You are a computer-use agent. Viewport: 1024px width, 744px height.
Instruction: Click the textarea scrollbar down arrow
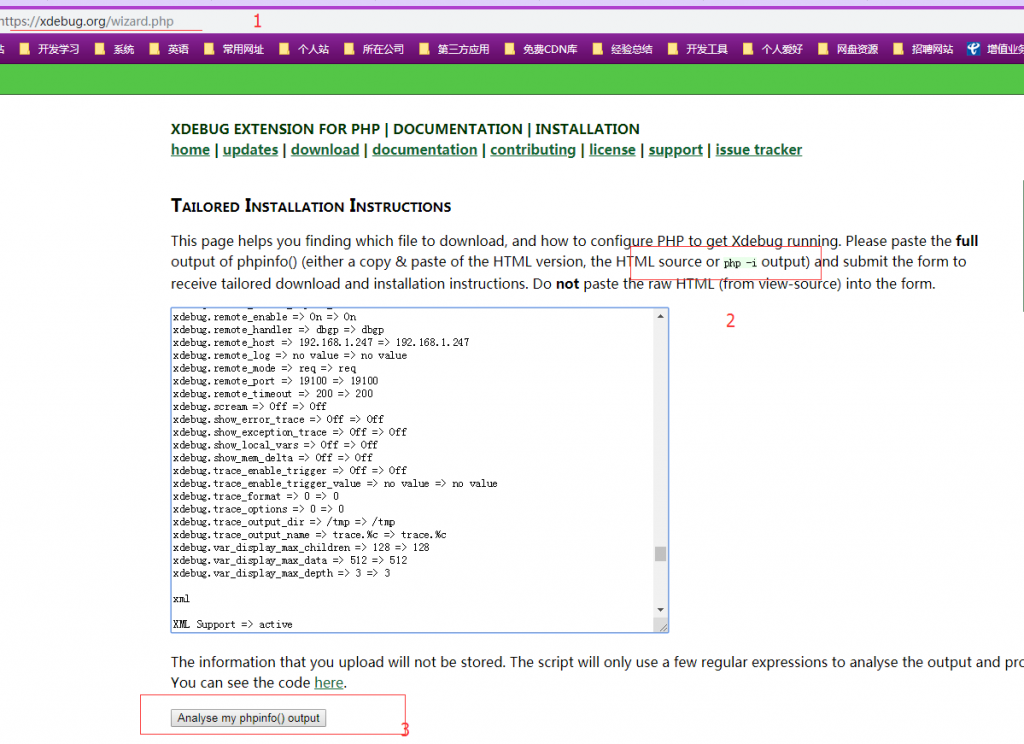[x=660, y=609]
